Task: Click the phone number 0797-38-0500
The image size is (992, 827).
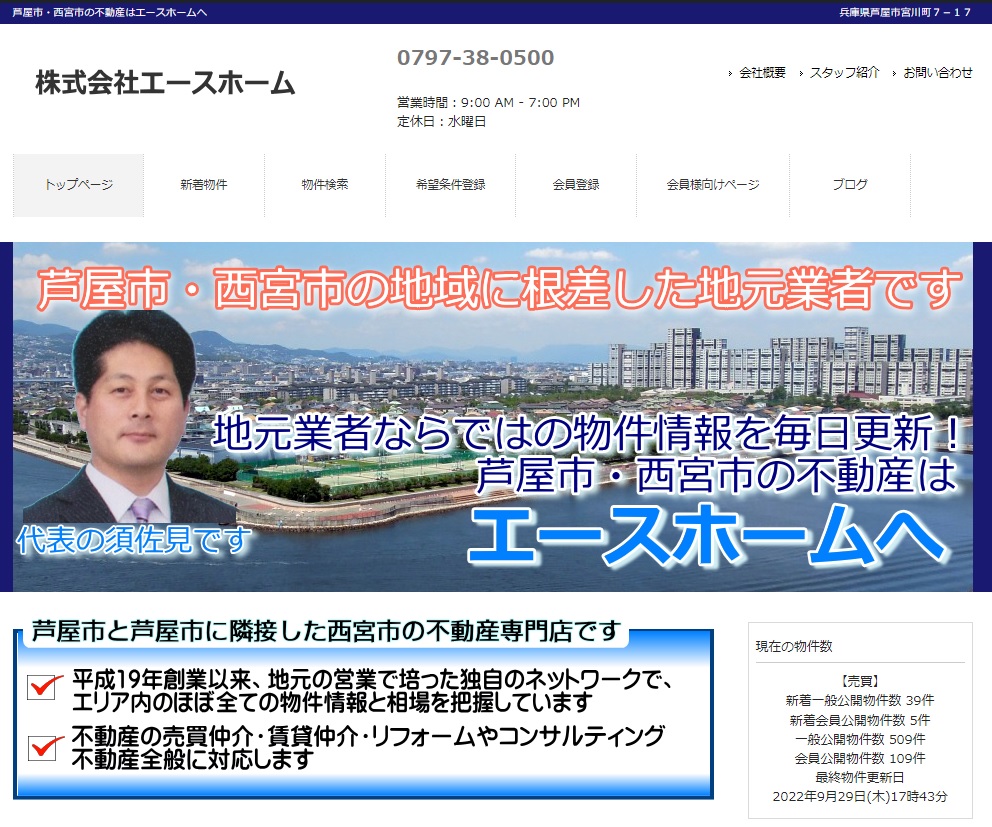Action: [475, 58]
